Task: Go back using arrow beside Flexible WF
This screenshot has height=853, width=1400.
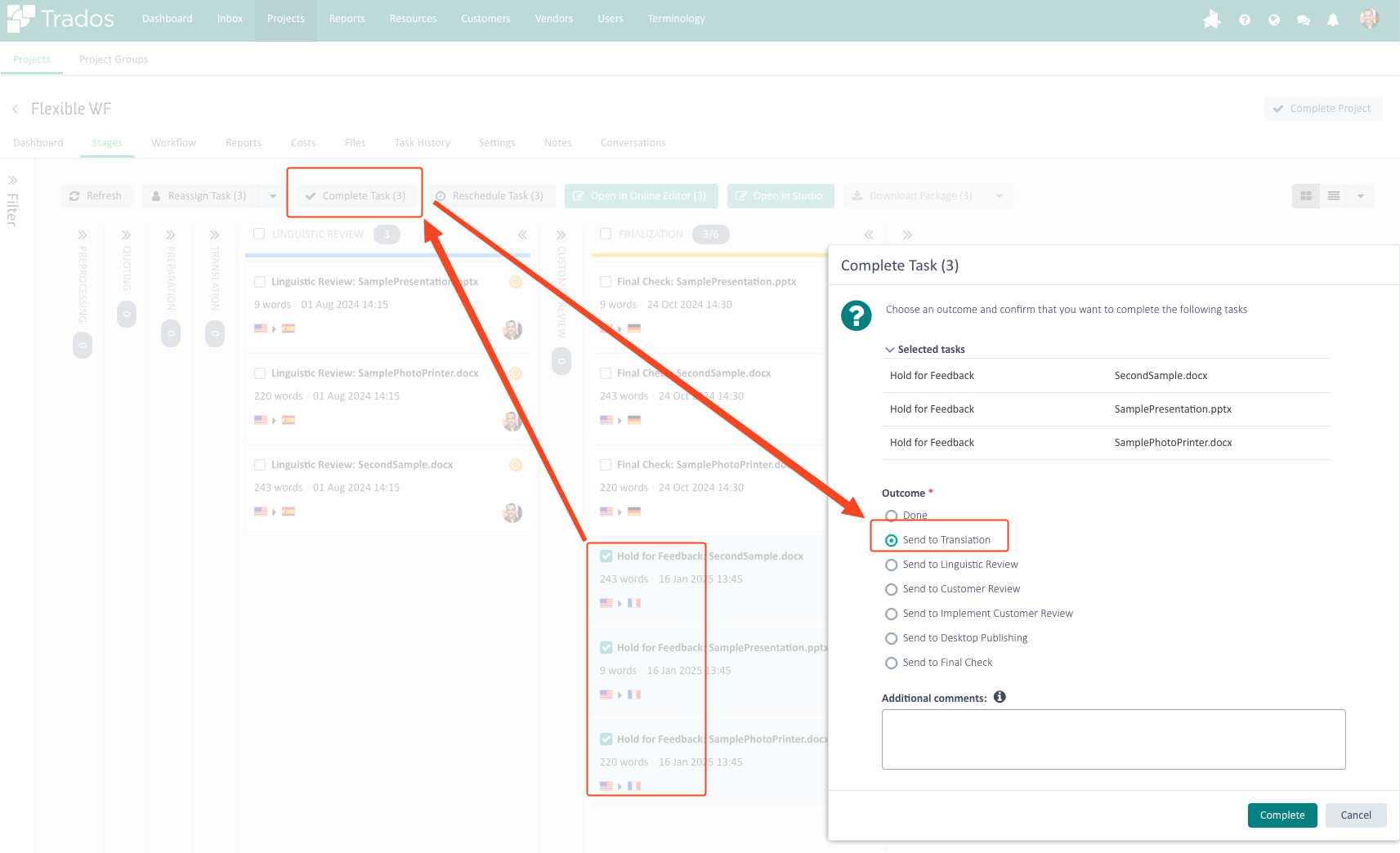Action: (x=15, y=109)
